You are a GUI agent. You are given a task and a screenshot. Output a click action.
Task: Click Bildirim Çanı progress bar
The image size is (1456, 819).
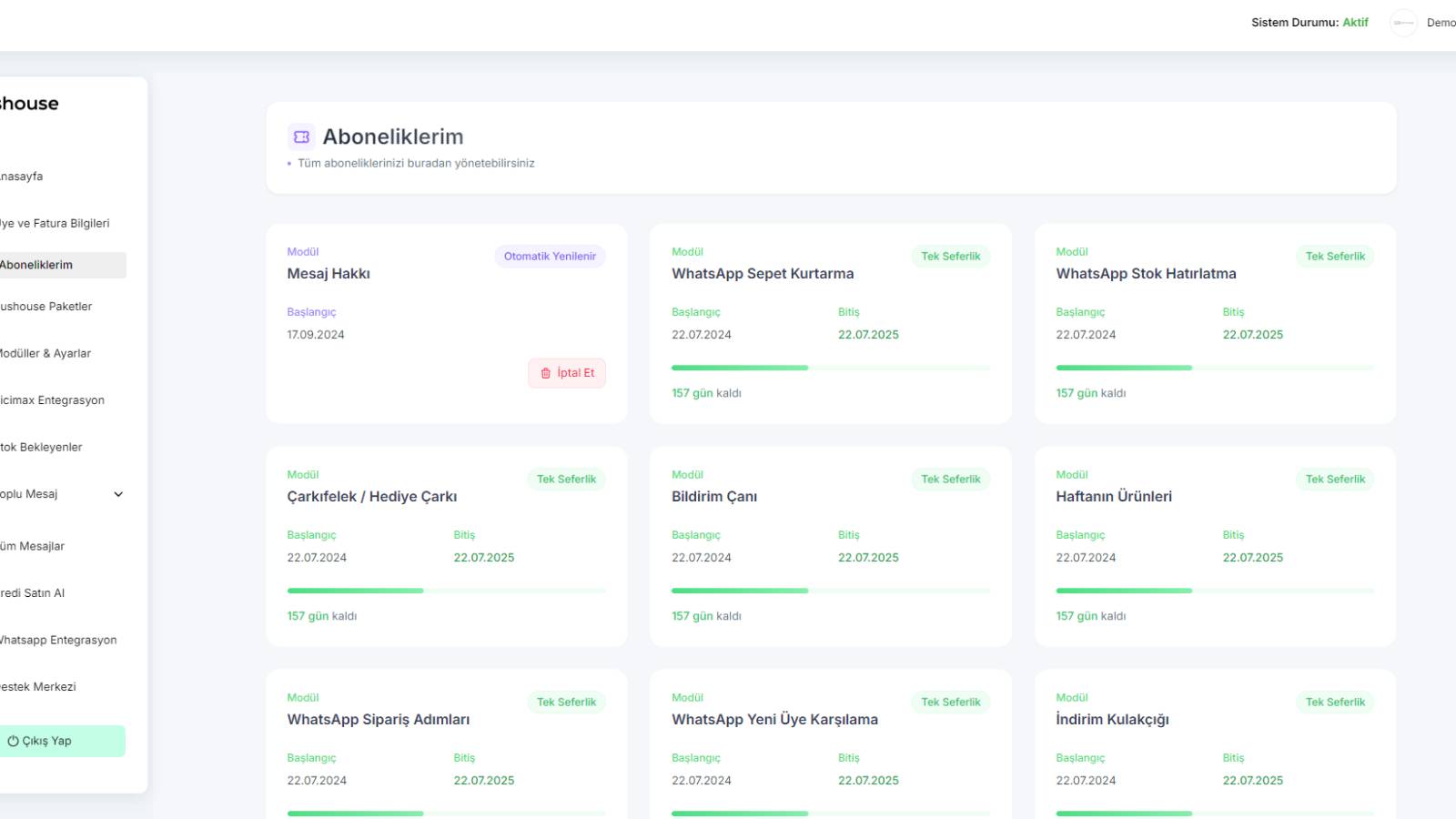coord(831,591)
